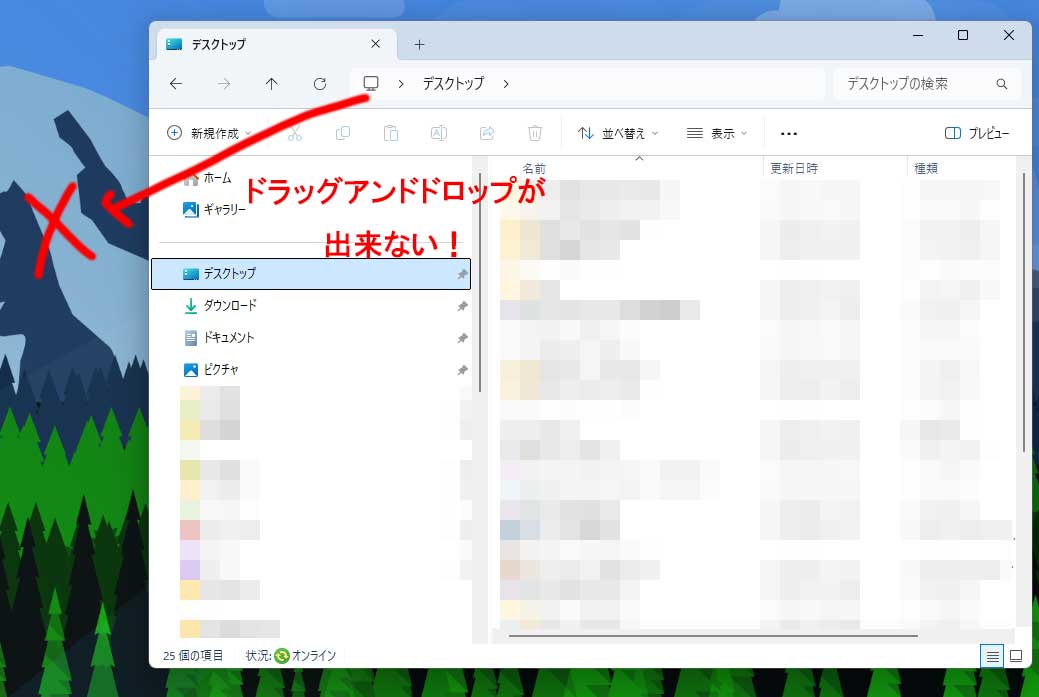Viewport: 1039px width, 697px height.
Task: Go up one folder level
Action: 271,84
